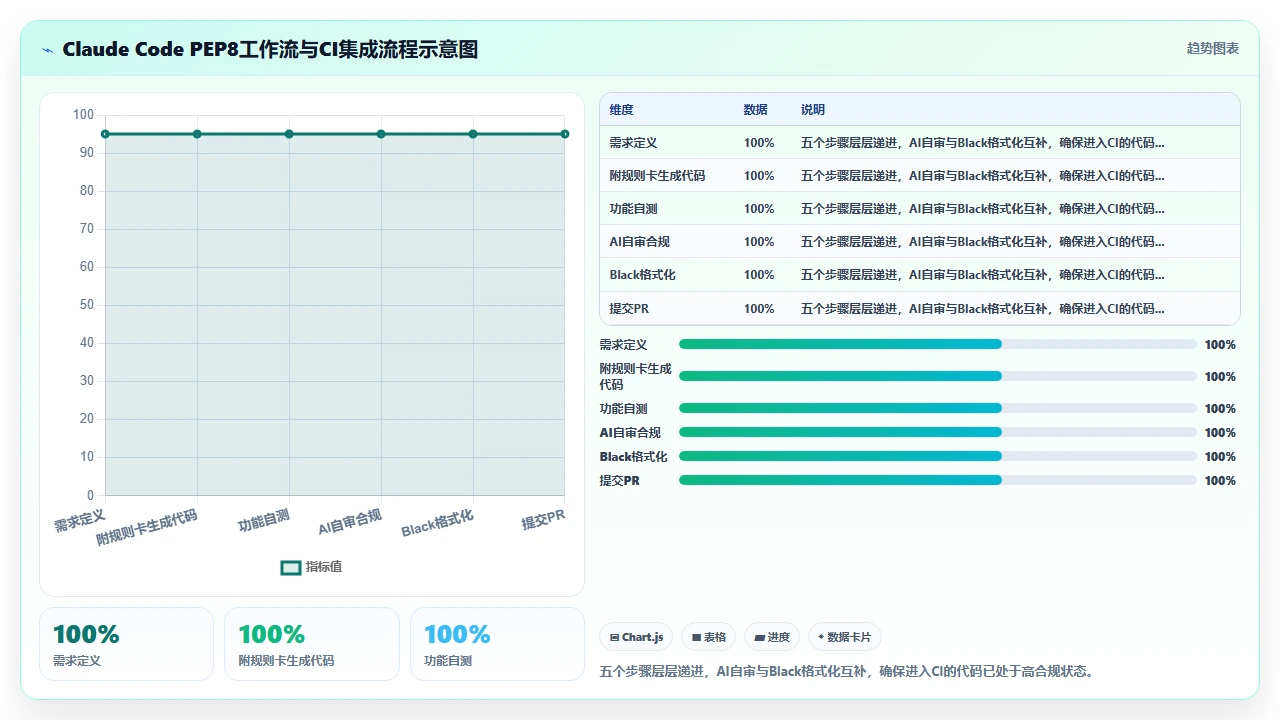Click the summary sentence below the tag chips
The width and height of the screenshot is (1280, 720).
(848, 671)
